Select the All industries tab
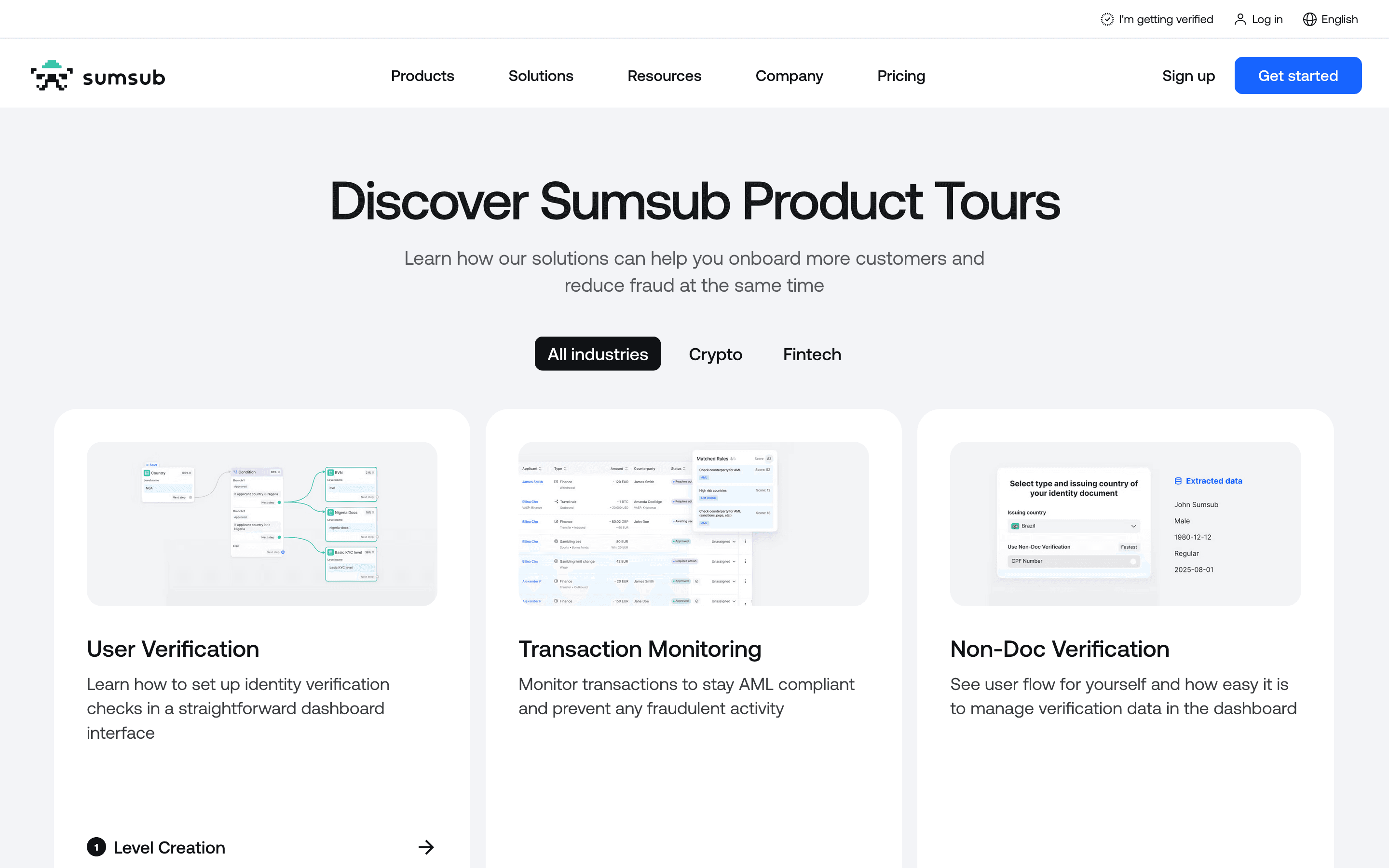The image size is (1389, 868). click(x=598, y=353)
